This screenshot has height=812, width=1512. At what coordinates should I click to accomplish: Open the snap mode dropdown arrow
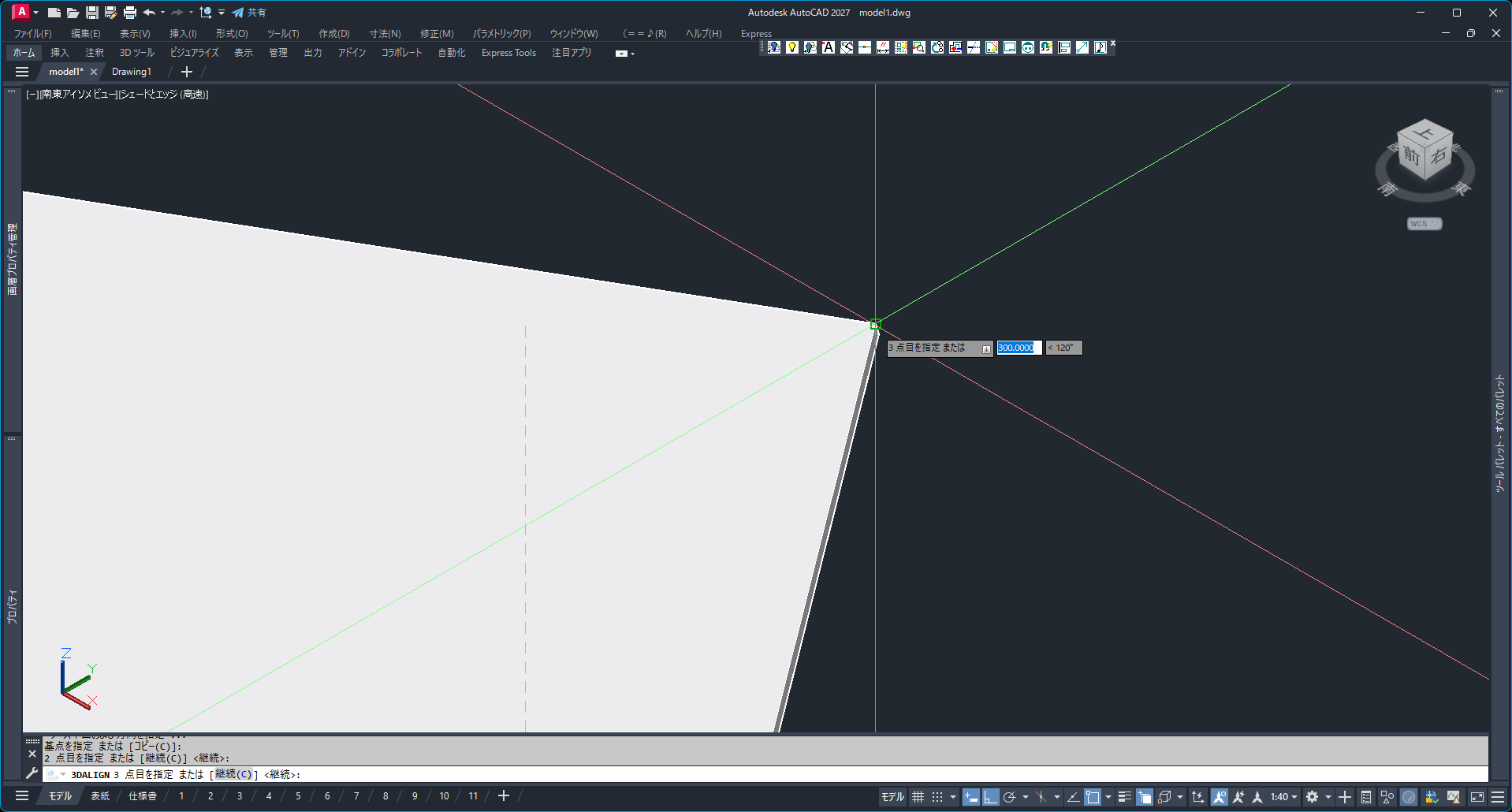(953, 797)
